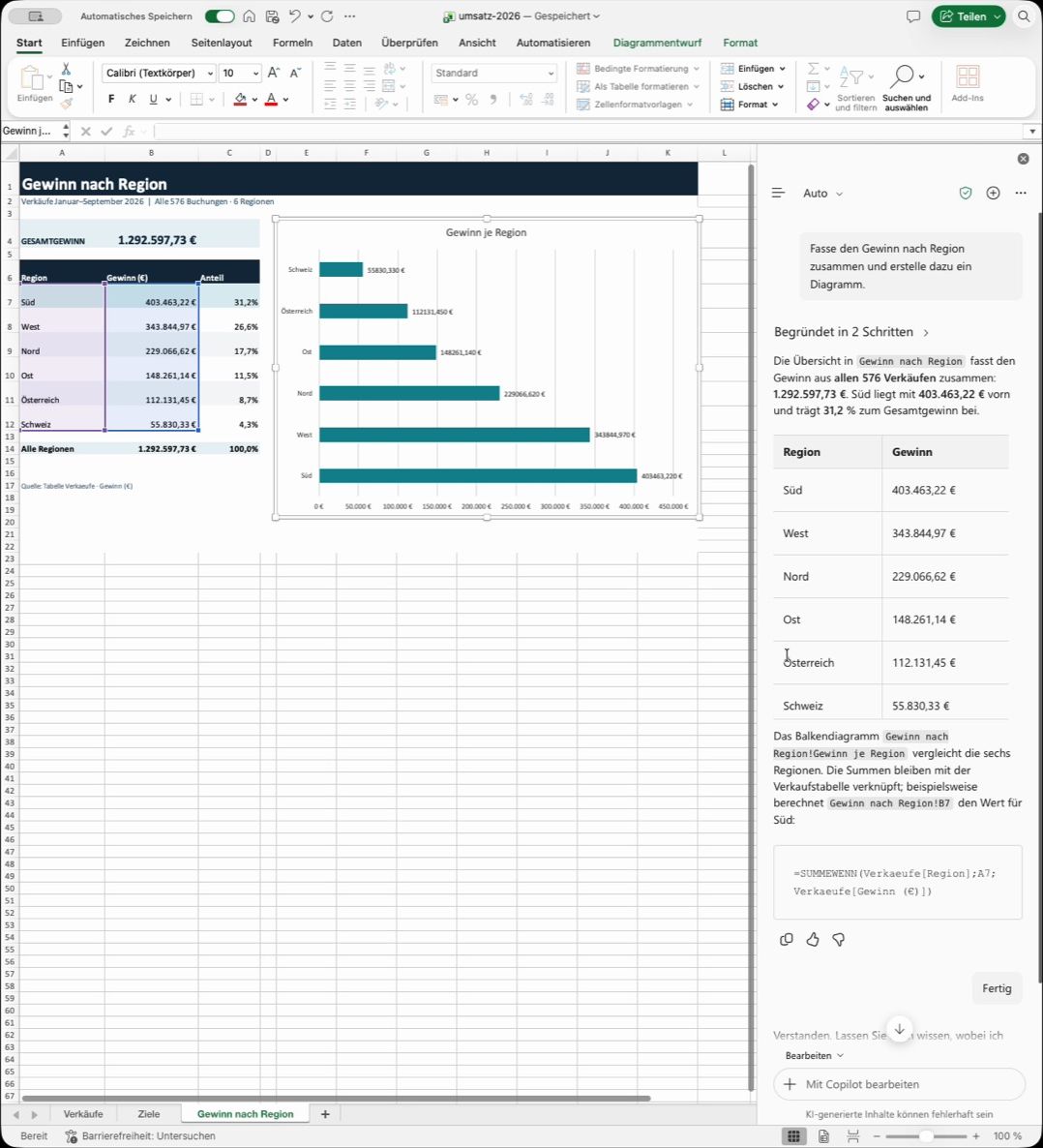
Task: Click the Mit Copilot bearbeiten input
Action: point(899,1084)
